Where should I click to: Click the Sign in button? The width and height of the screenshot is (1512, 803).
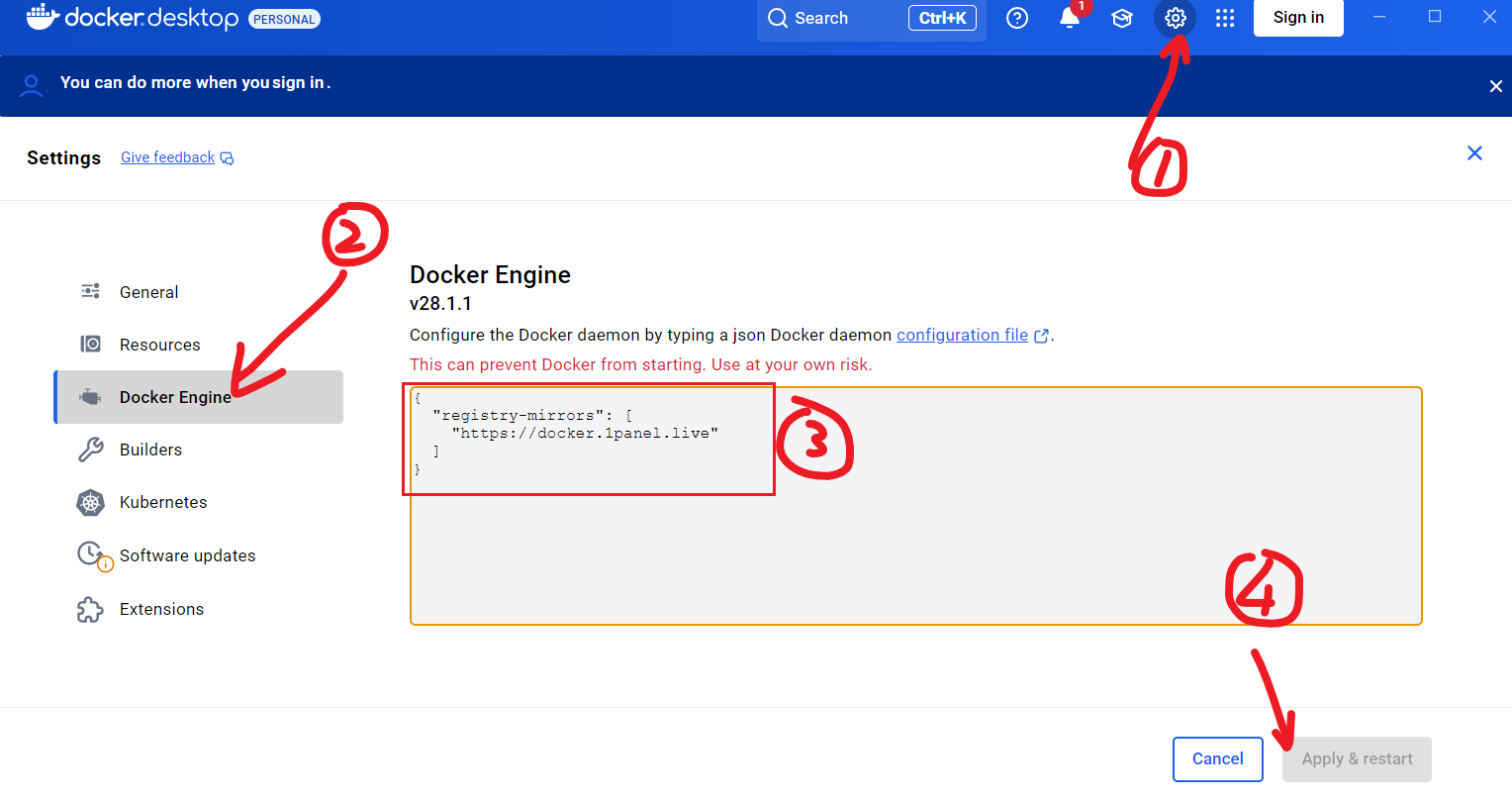coord(1297,18)
